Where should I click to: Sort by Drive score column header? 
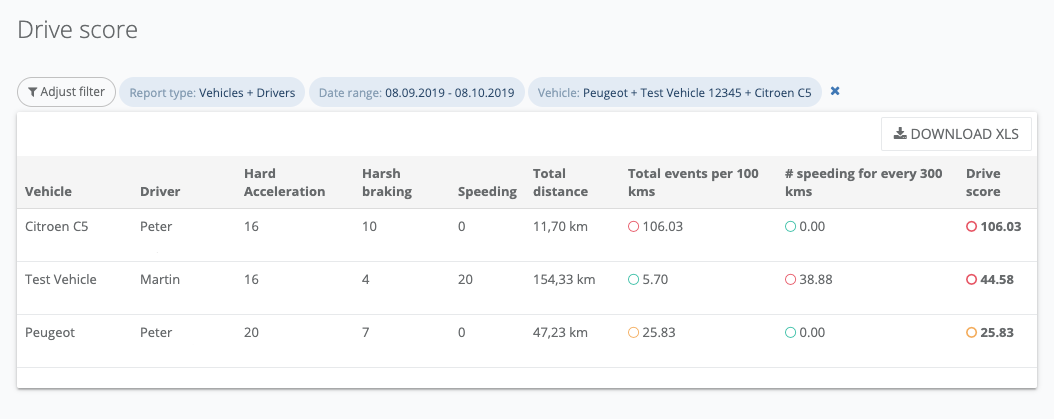[983, 182]
